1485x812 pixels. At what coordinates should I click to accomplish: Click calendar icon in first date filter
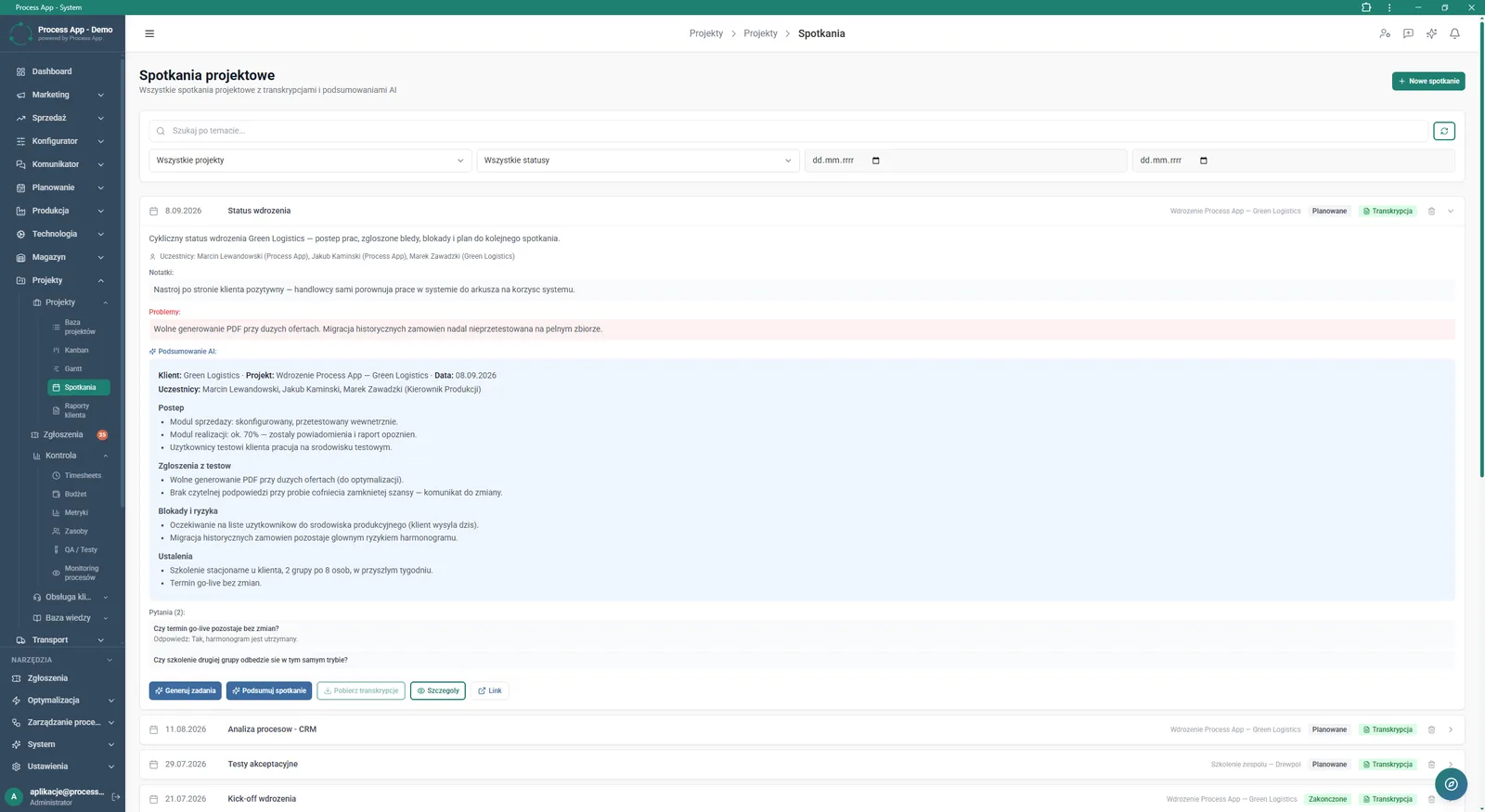[875, 161]
